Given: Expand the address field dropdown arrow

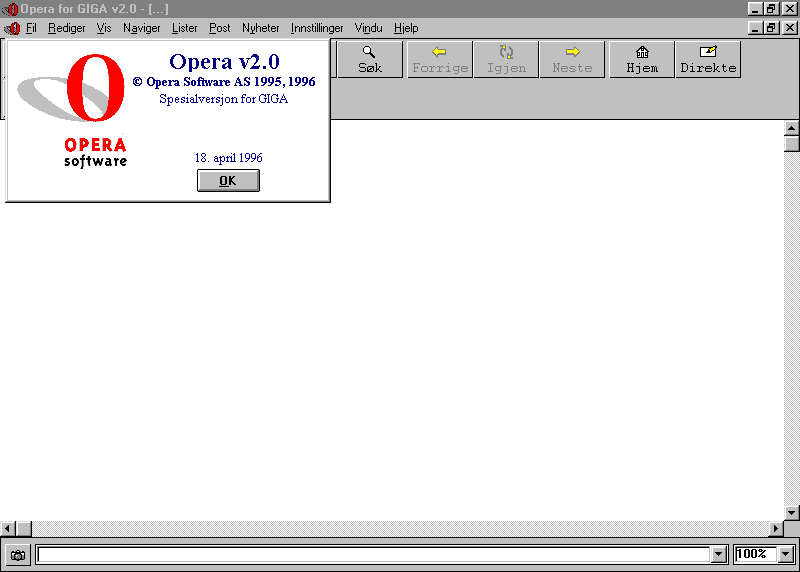Looking at the screenshot, I should click(718, 555).
